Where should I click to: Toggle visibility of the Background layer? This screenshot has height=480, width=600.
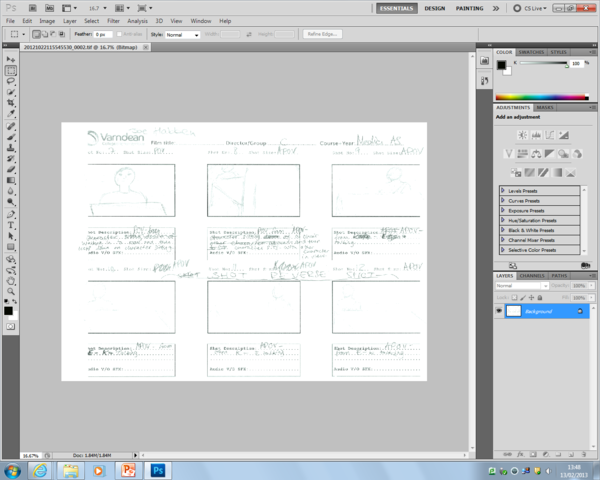click(499, 311)
